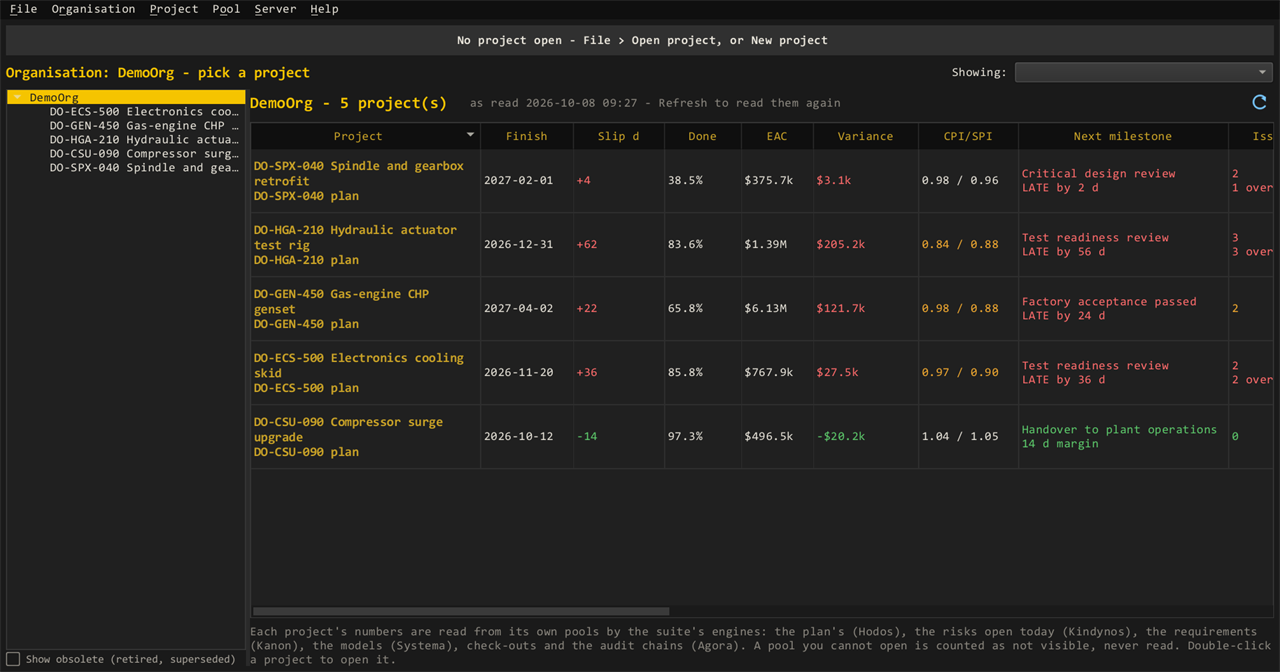
Task: Sort by Next milestone column header
Action: coord(1122,136)
